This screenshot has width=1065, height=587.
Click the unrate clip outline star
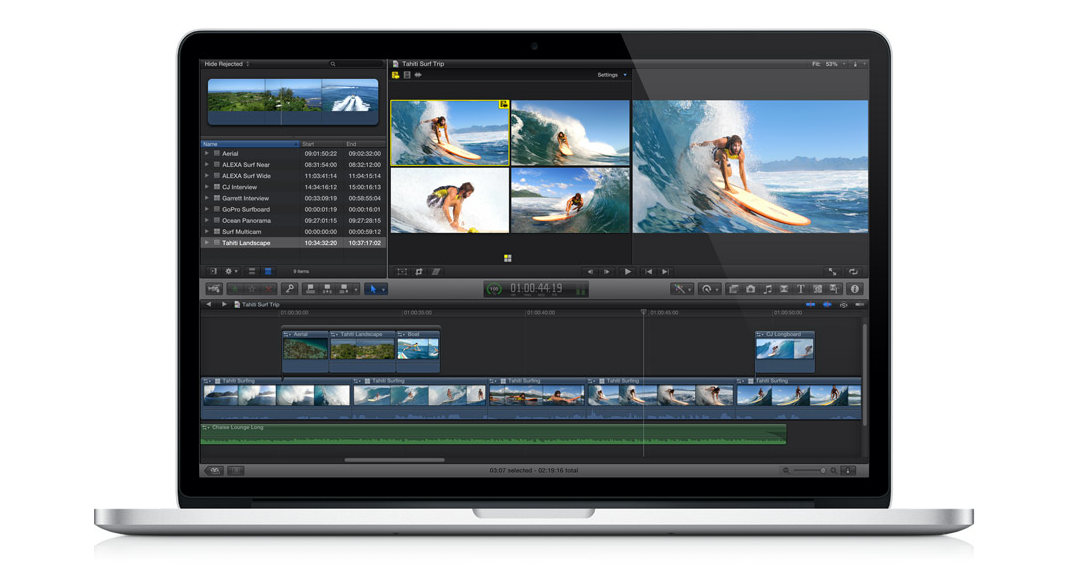point(252,289)
